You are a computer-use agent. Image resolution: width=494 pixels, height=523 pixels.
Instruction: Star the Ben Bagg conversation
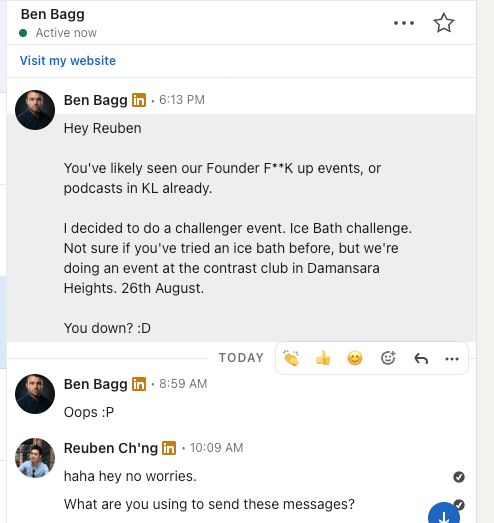(444, 23)
